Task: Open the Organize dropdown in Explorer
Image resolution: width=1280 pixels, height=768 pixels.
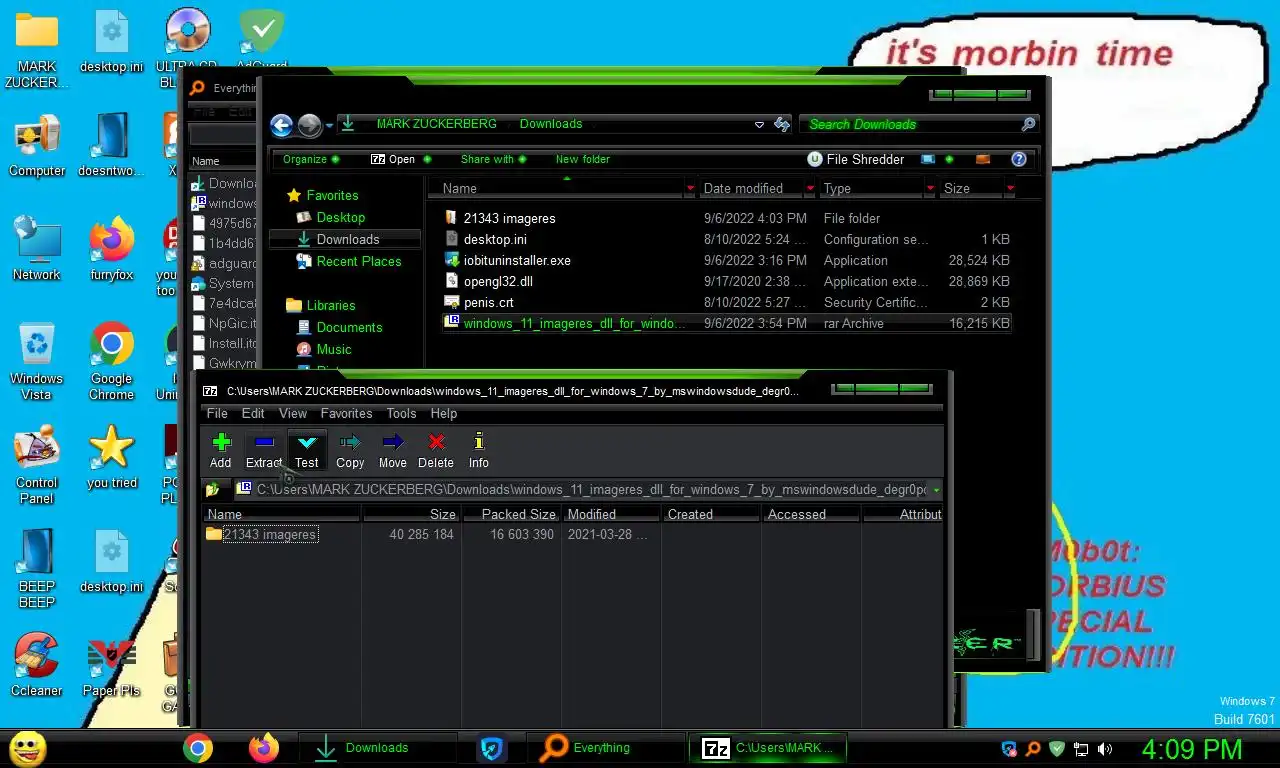Action: (311, 159)
